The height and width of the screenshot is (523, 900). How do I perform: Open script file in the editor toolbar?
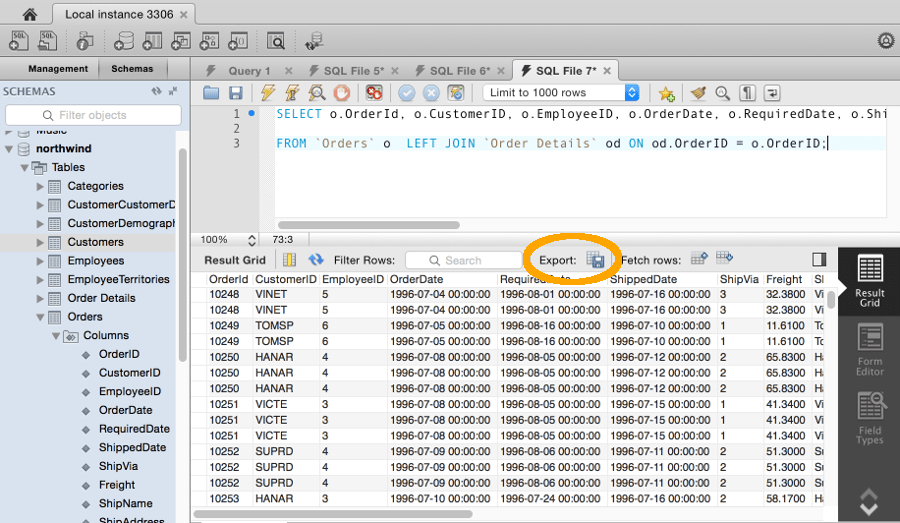[211, 92]
